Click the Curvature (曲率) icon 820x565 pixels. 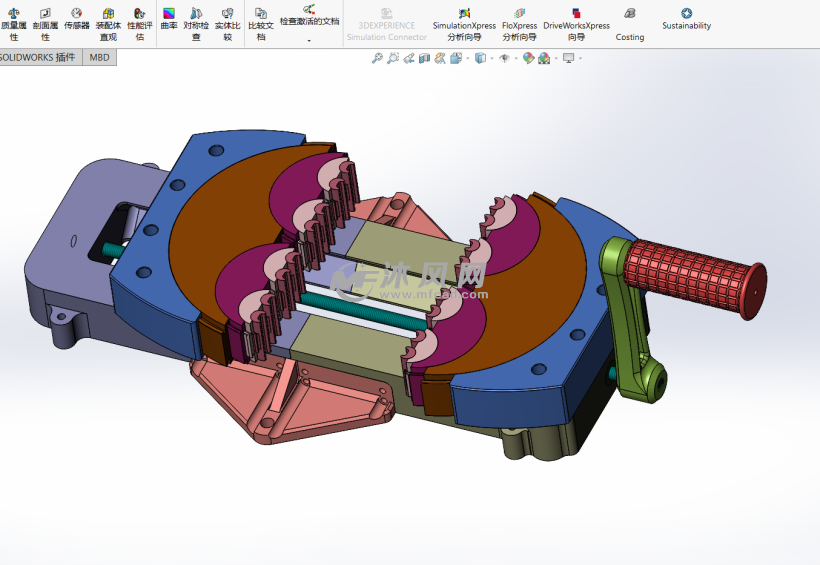169,20
